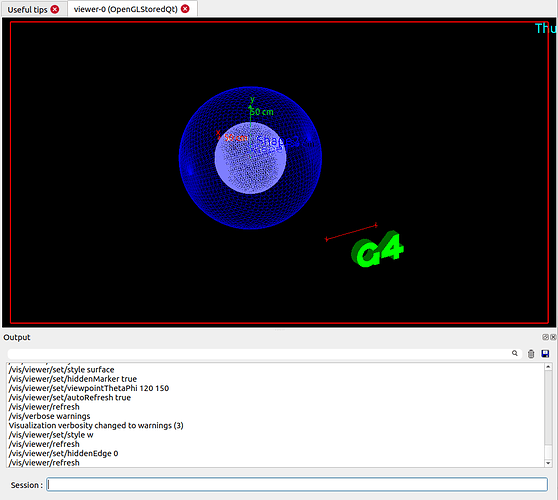Click the output scrollbar up arrow
Image resolution: width=558 pixels, height=500 pixels.
click(548, 367)
